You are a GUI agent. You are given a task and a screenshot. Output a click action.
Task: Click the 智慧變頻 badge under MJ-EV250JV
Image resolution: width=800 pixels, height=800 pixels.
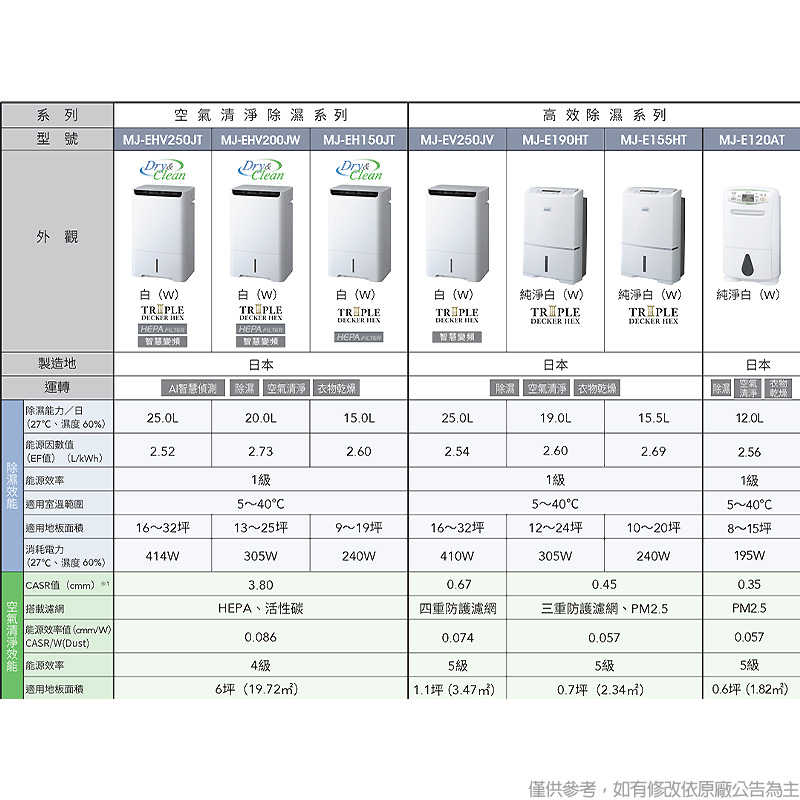coord(459,337)
